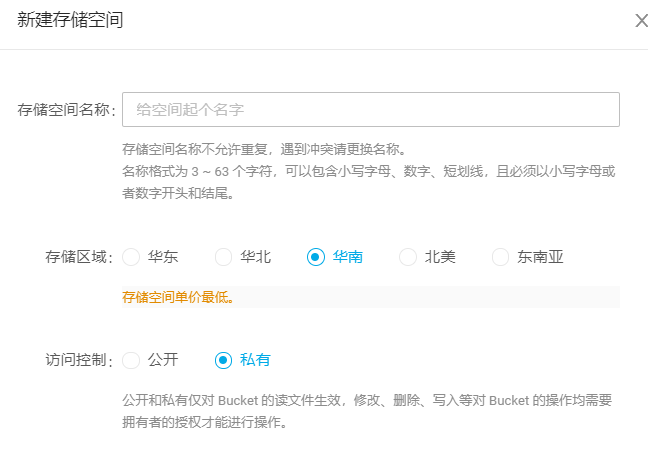Click the 公开和私有仅对 Bucket help text
This screenshot has width=648, height=467.
click(x=367, y=411)
